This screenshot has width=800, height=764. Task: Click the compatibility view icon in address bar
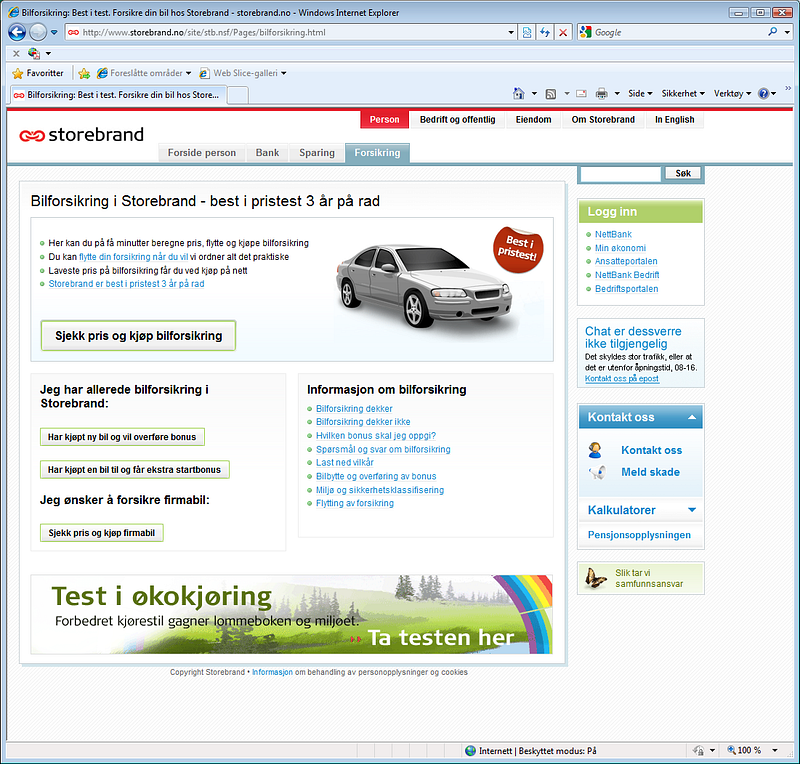tap(527, 32)
